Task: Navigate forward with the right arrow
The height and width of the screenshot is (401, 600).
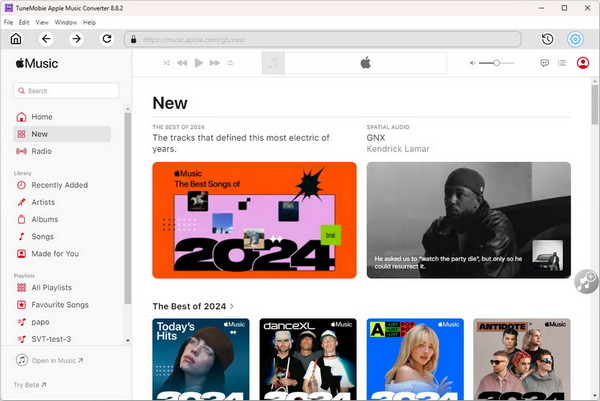Action: pos(77,39)
